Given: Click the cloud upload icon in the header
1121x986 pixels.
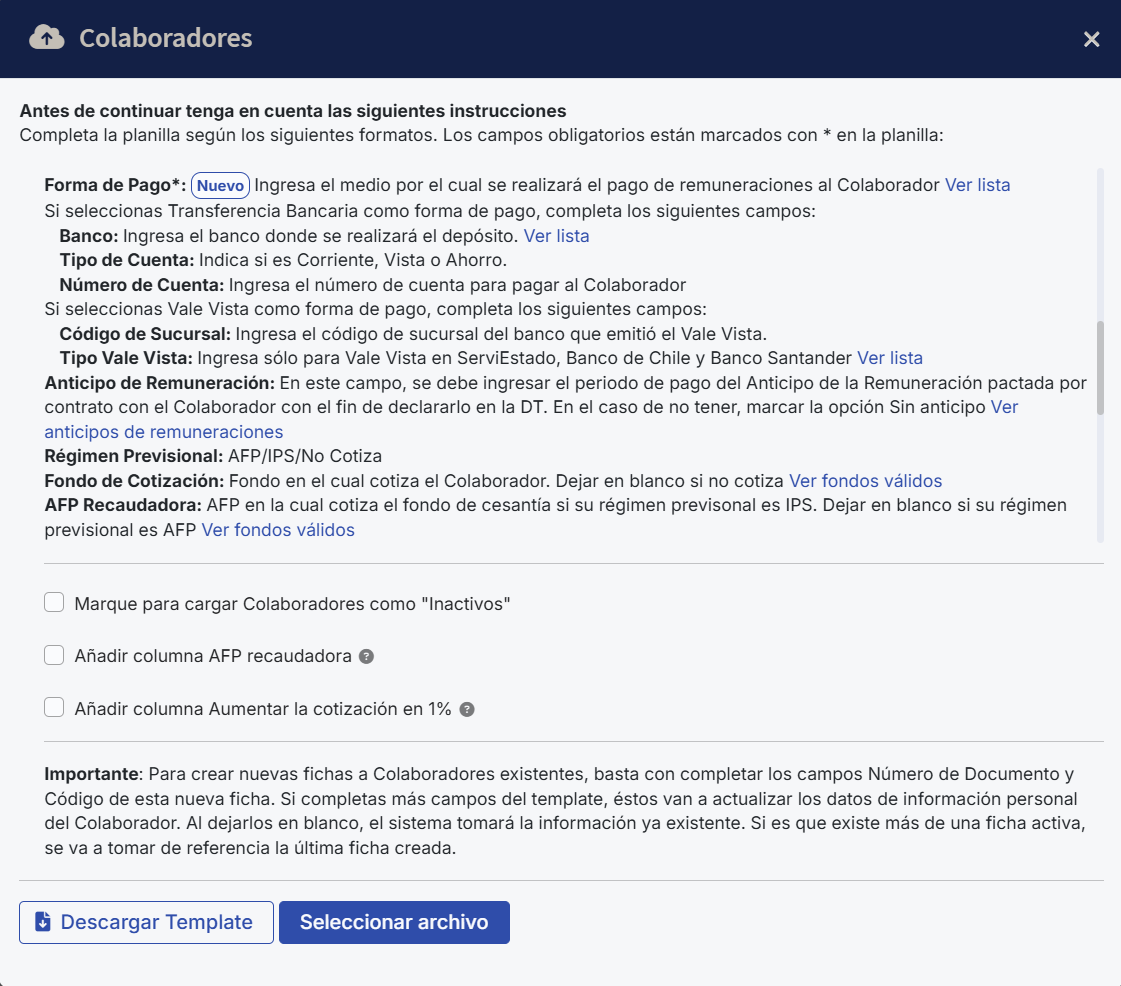Looking at the screenshot, I should coord(45,39).
